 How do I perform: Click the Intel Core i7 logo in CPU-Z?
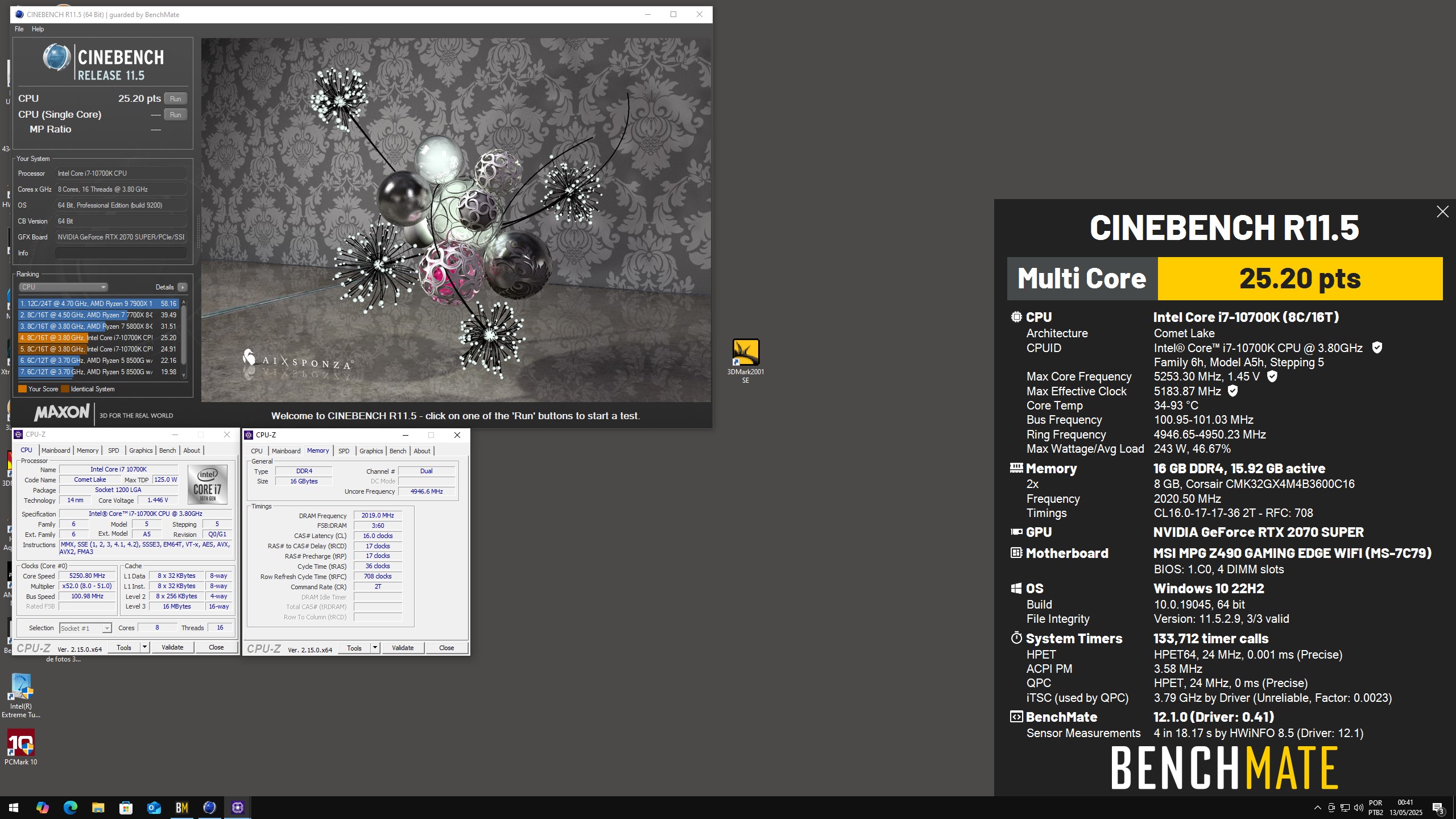208,485
